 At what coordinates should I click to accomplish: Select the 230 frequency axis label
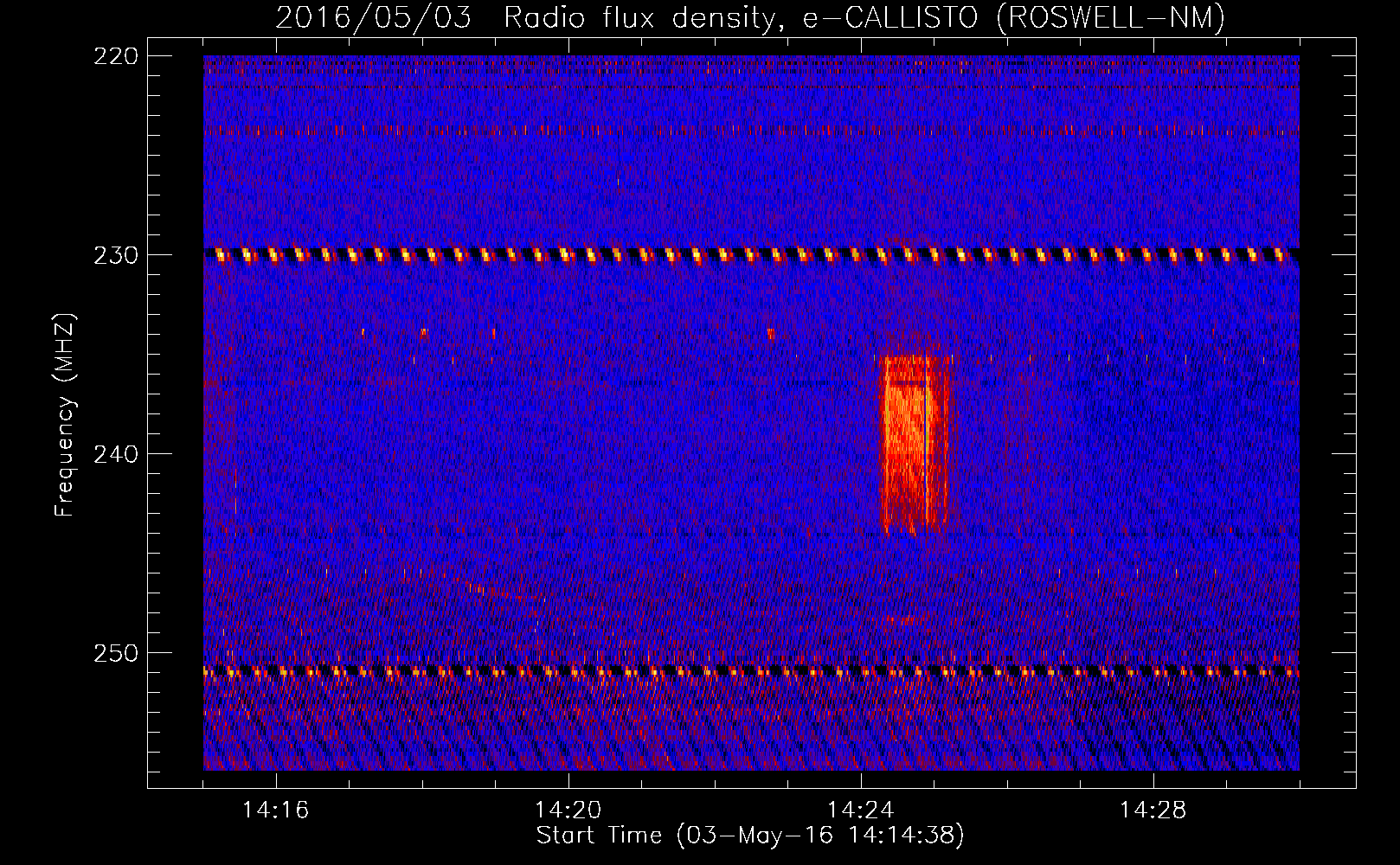pos(115,255)
